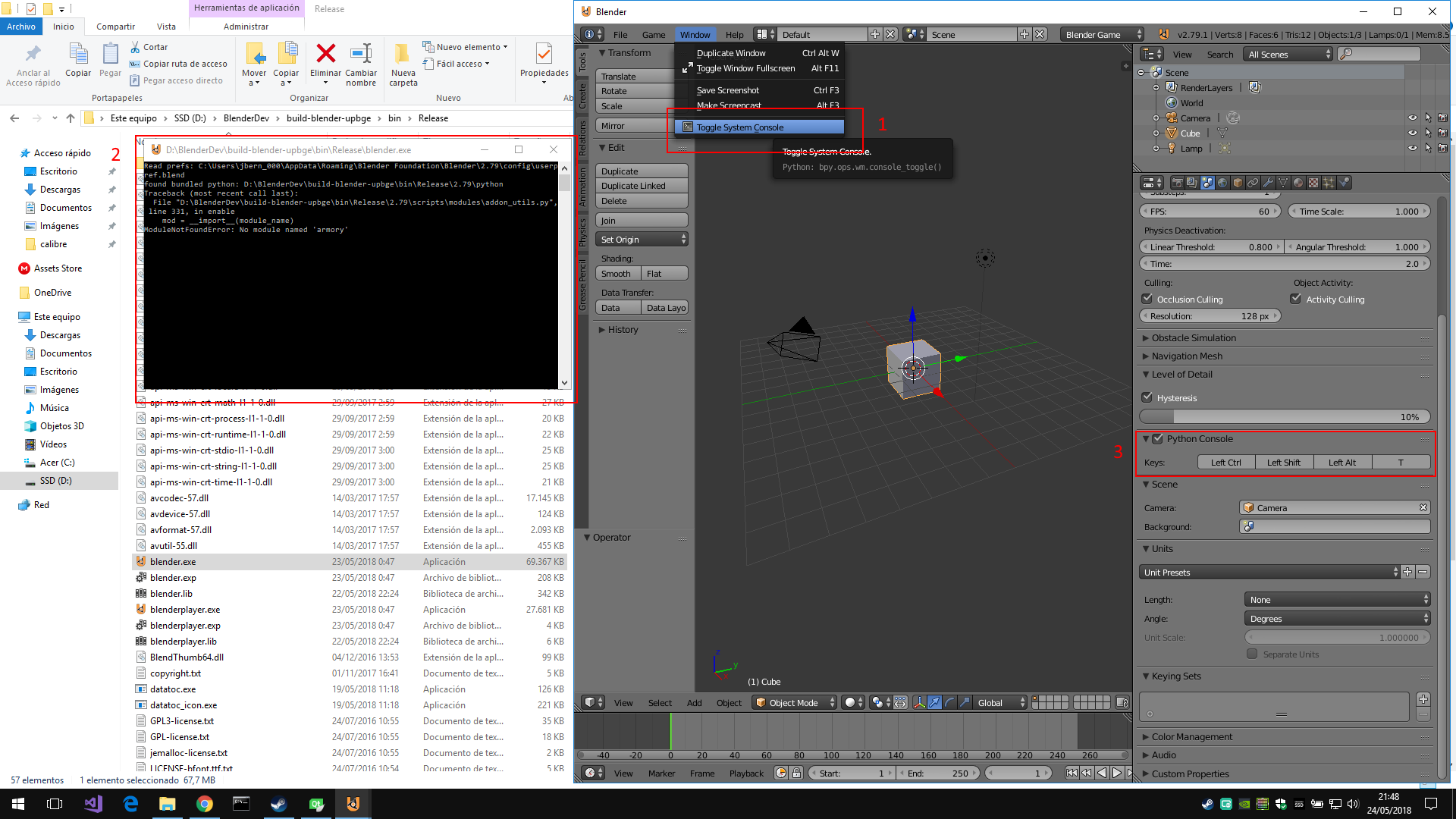The height and width of the screenshot is (819, 1456).
Task: Select blender.exe in the file list
Action: click(172, 561)
